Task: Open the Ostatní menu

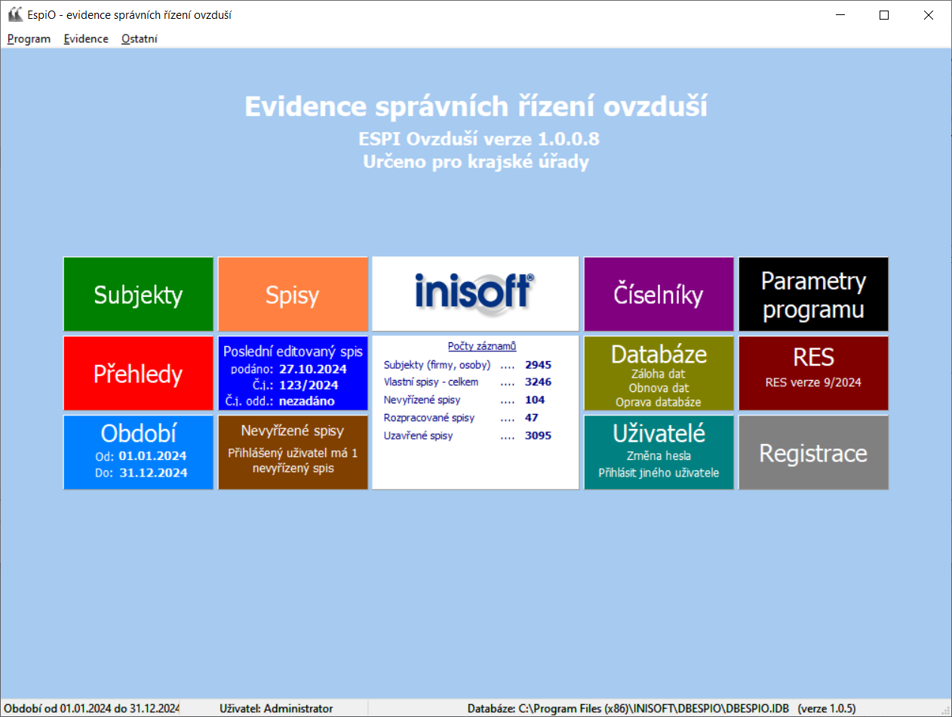Action: tap(139, 39)
